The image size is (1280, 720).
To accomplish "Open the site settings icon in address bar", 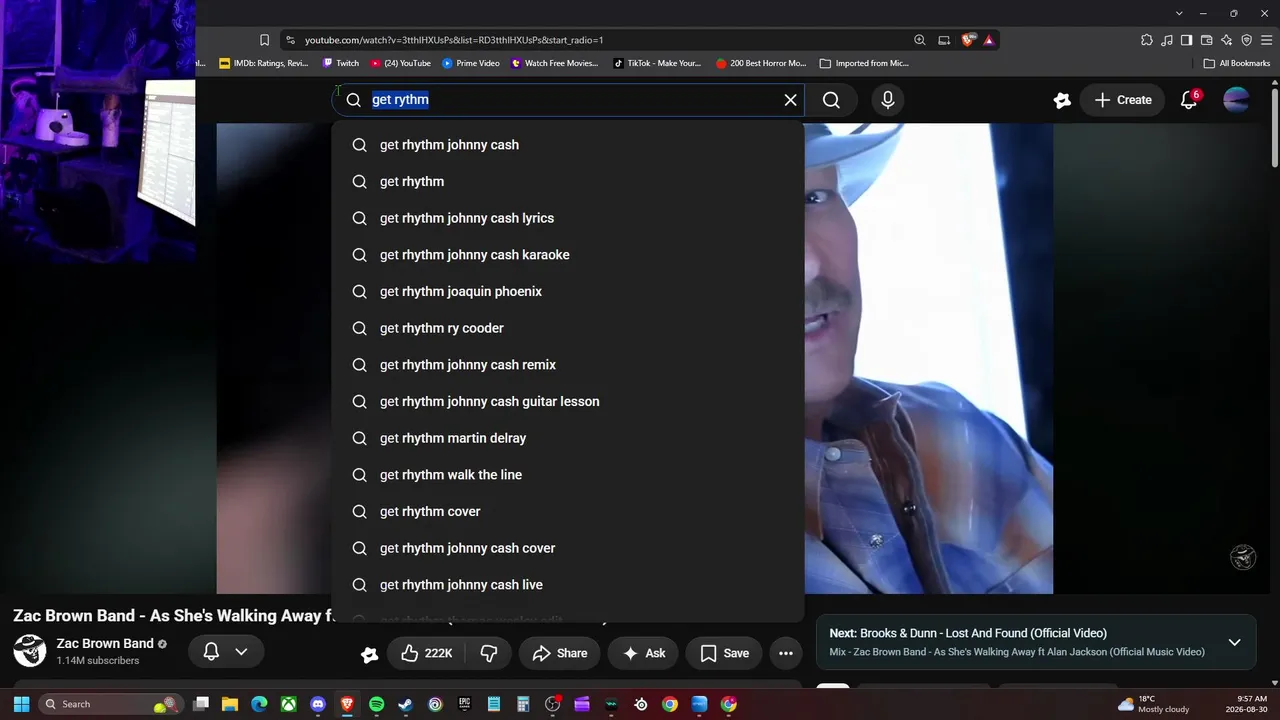I will tap(290, 40).
